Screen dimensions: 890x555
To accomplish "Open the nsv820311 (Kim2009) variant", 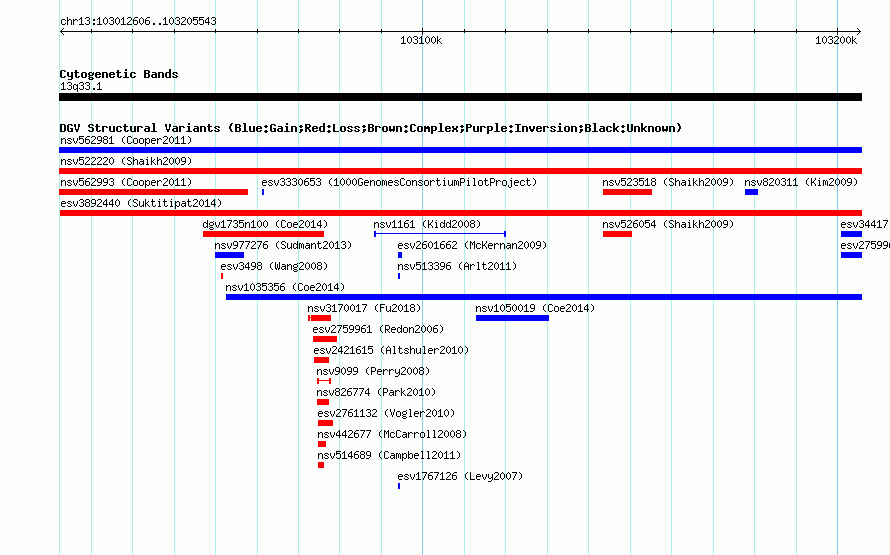I will pos(801,182).
